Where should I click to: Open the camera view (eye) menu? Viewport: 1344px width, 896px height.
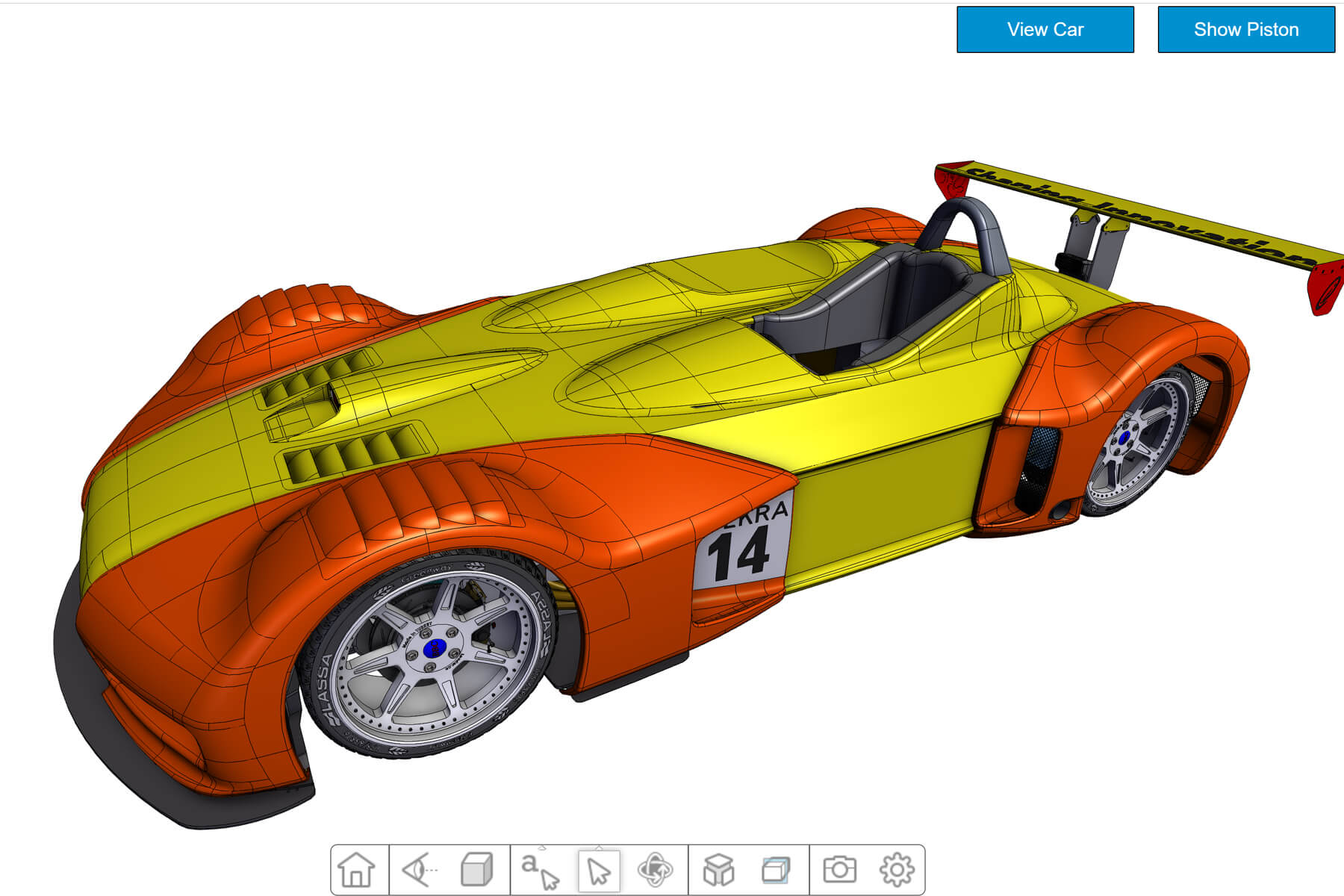[x=420, y=870]
